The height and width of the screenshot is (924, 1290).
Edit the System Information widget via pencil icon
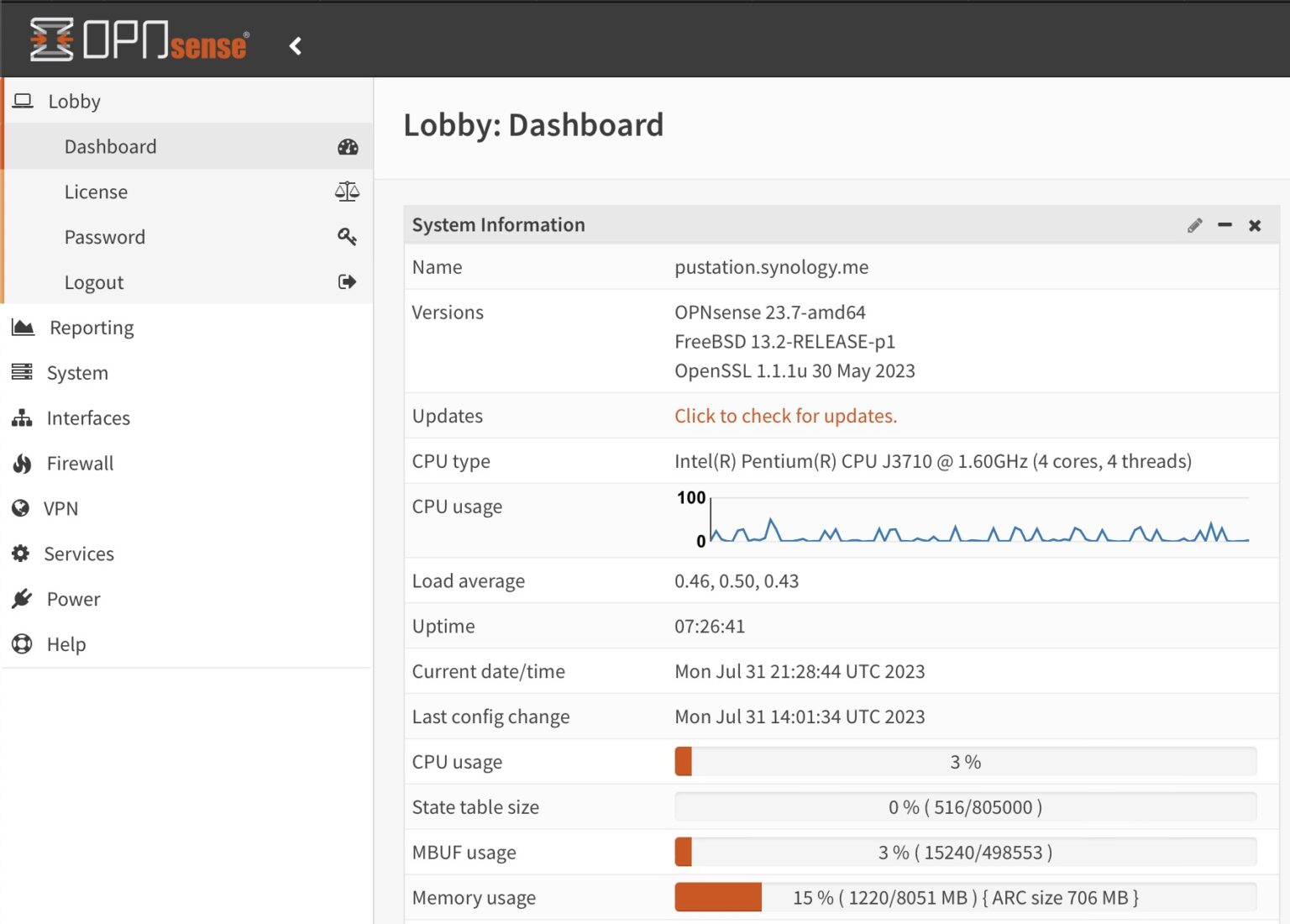tap(1194, 225)
